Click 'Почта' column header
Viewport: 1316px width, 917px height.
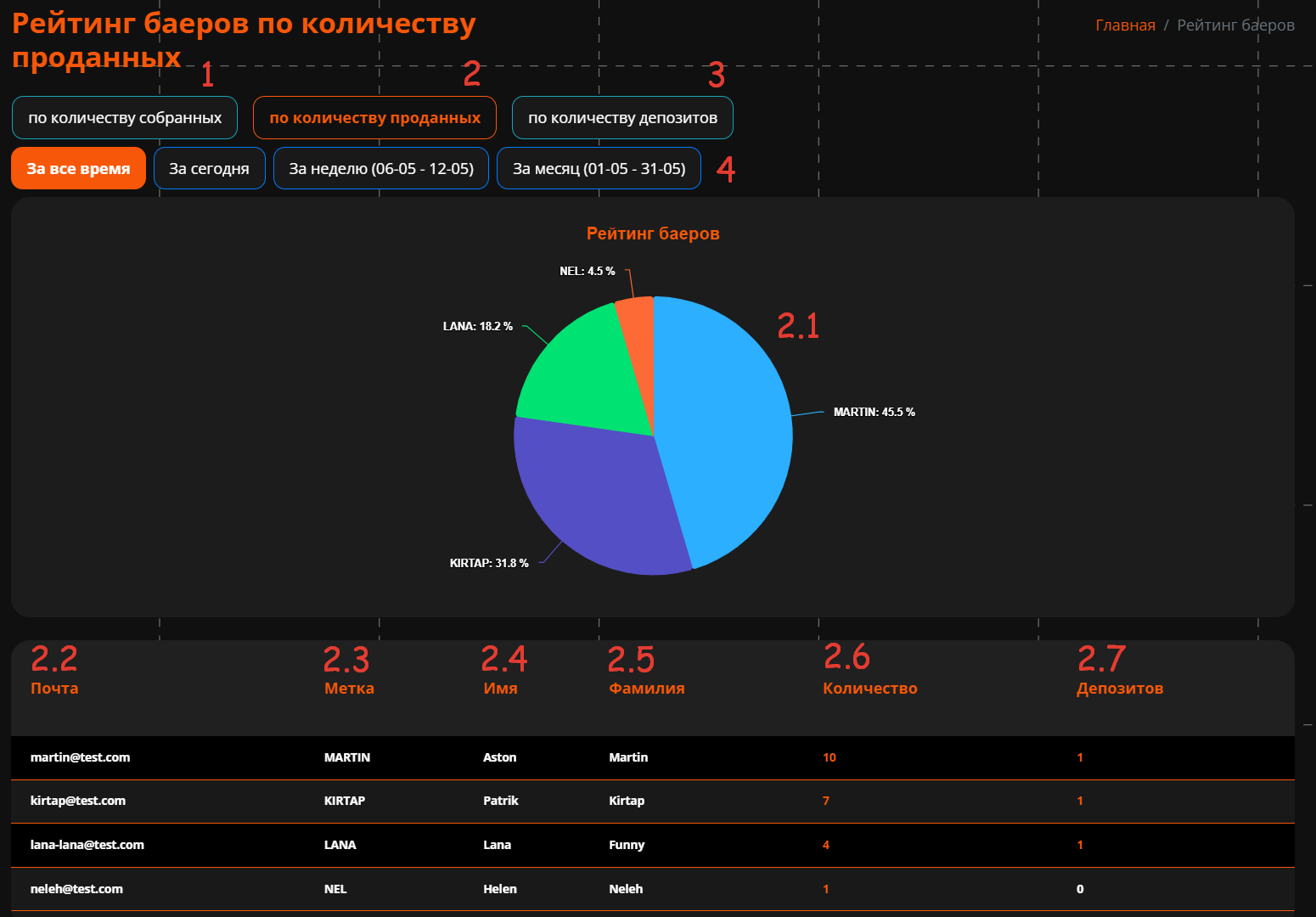pos(54,688)
